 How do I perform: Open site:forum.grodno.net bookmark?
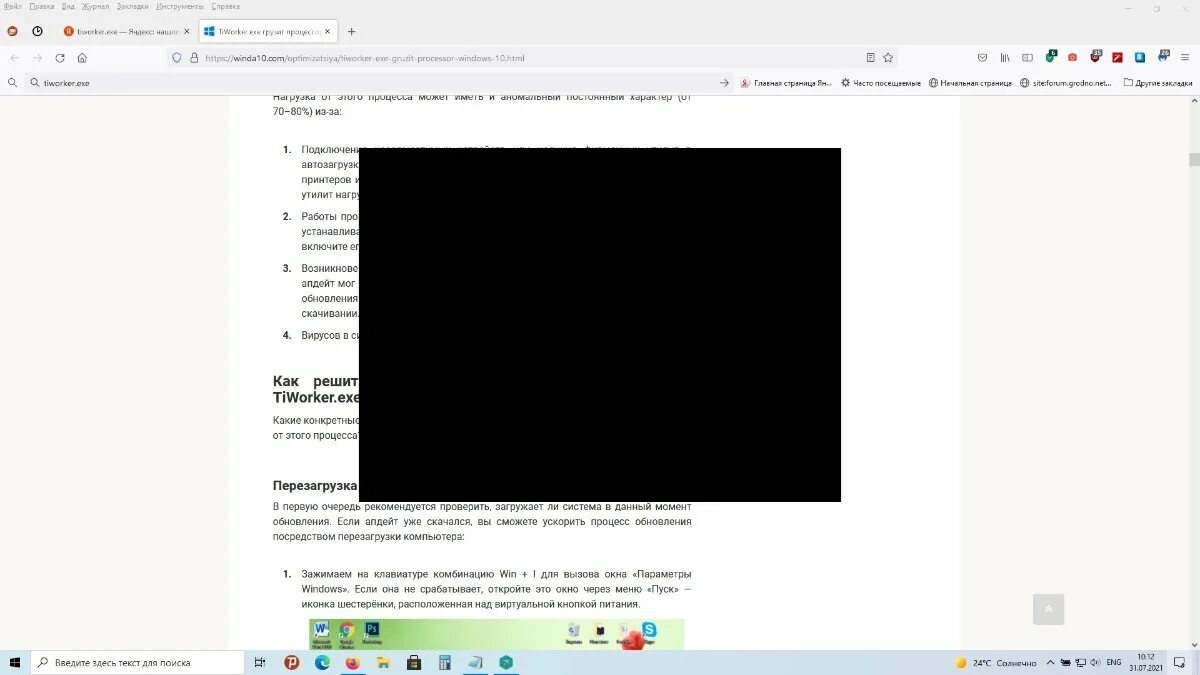[1065, 83]
